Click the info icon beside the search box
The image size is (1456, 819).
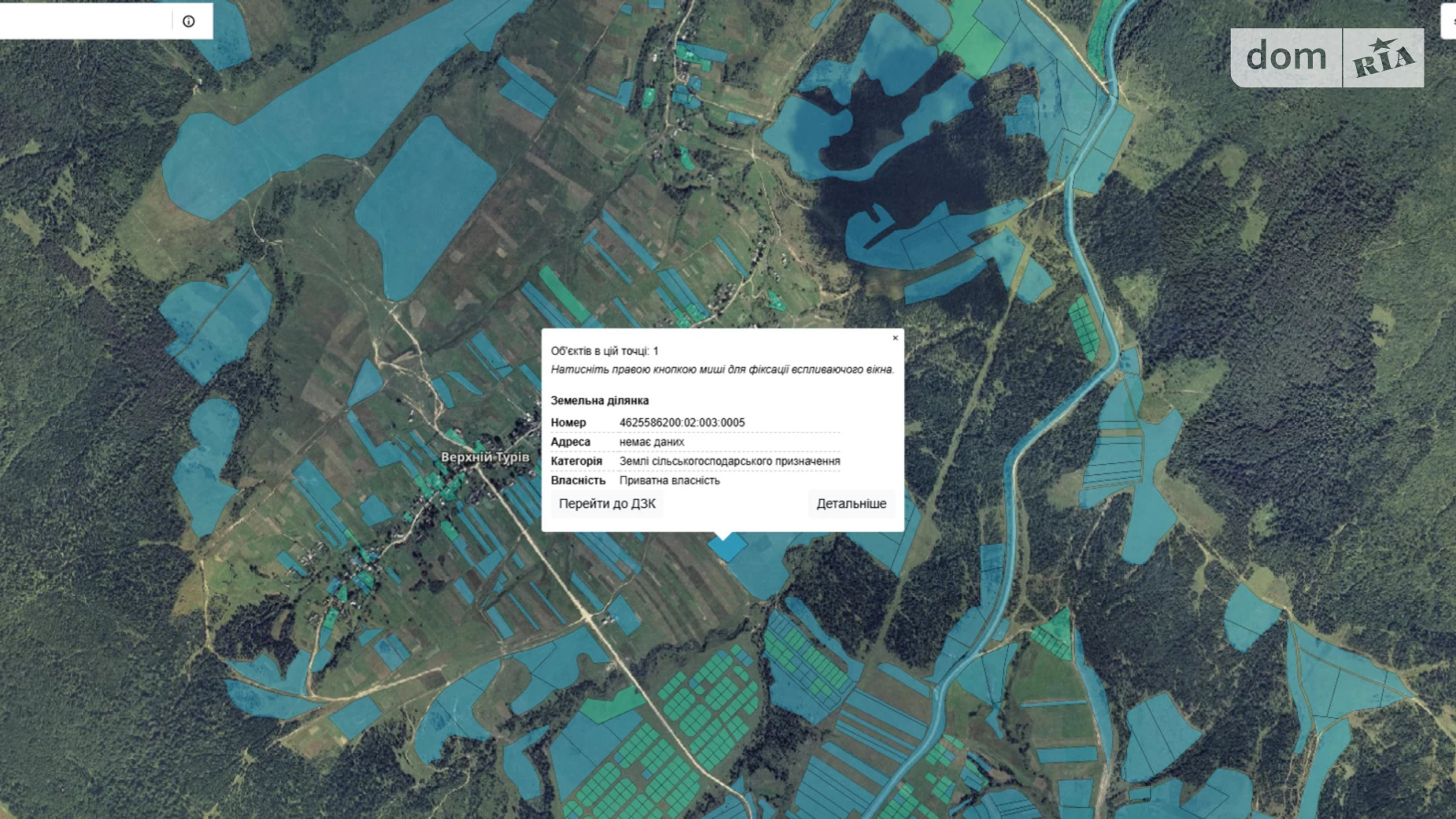click(x=189, y=21)
